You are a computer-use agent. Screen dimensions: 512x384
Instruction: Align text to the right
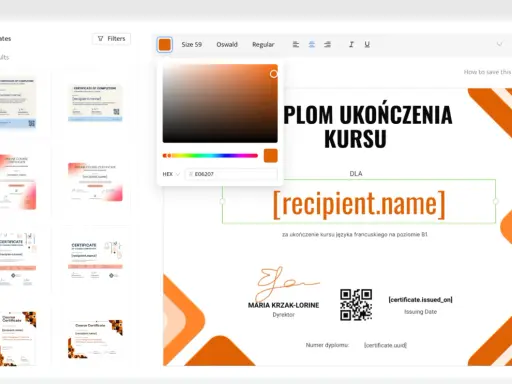(x=327, y=44)
